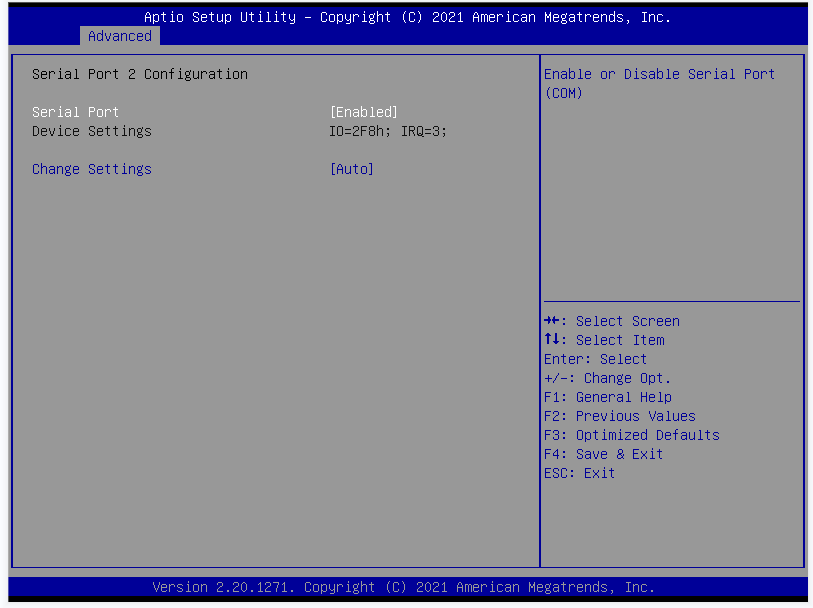Click the Serial Port (COM) help description
The width and height of the screenshot is (813, 608).
(659, 83)
